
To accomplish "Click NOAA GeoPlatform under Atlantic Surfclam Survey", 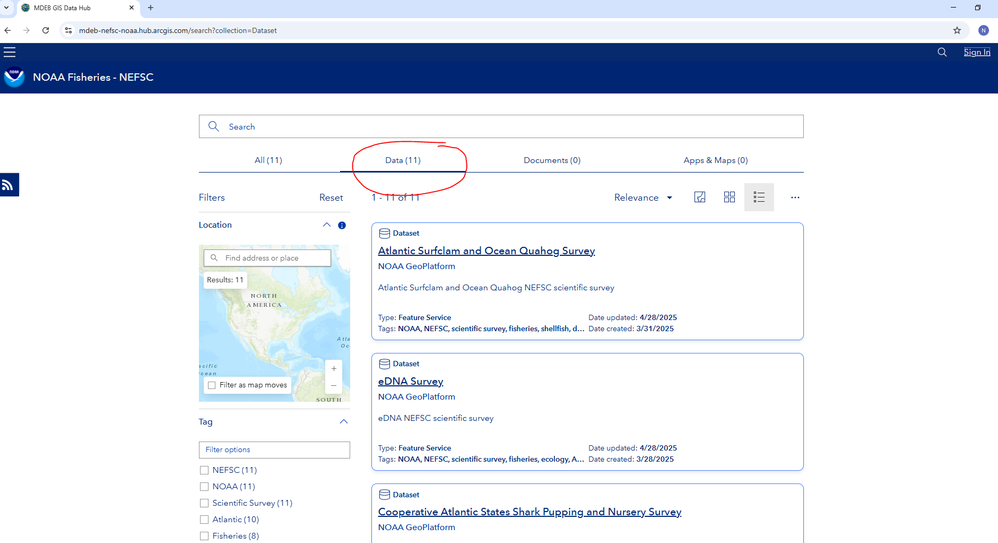I will pyautogui.click(x=417, y=266).
